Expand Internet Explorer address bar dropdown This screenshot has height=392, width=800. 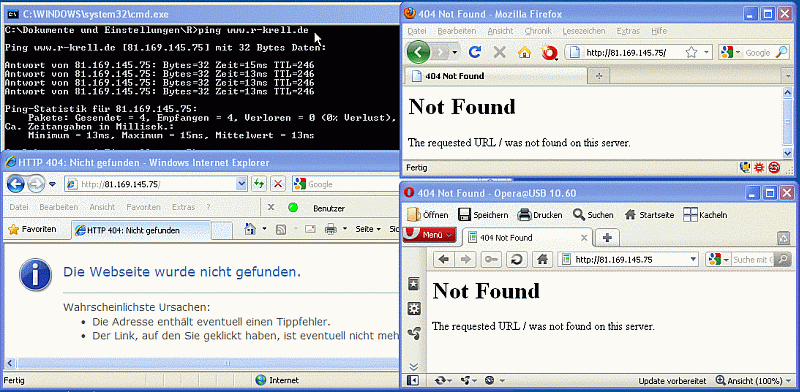pos(241,184)
